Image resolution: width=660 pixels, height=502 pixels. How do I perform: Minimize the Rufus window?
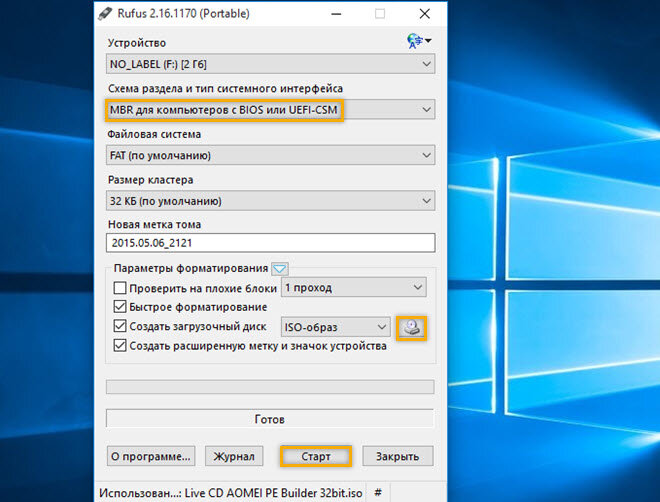pyautogui.click(x=336, y=14)
